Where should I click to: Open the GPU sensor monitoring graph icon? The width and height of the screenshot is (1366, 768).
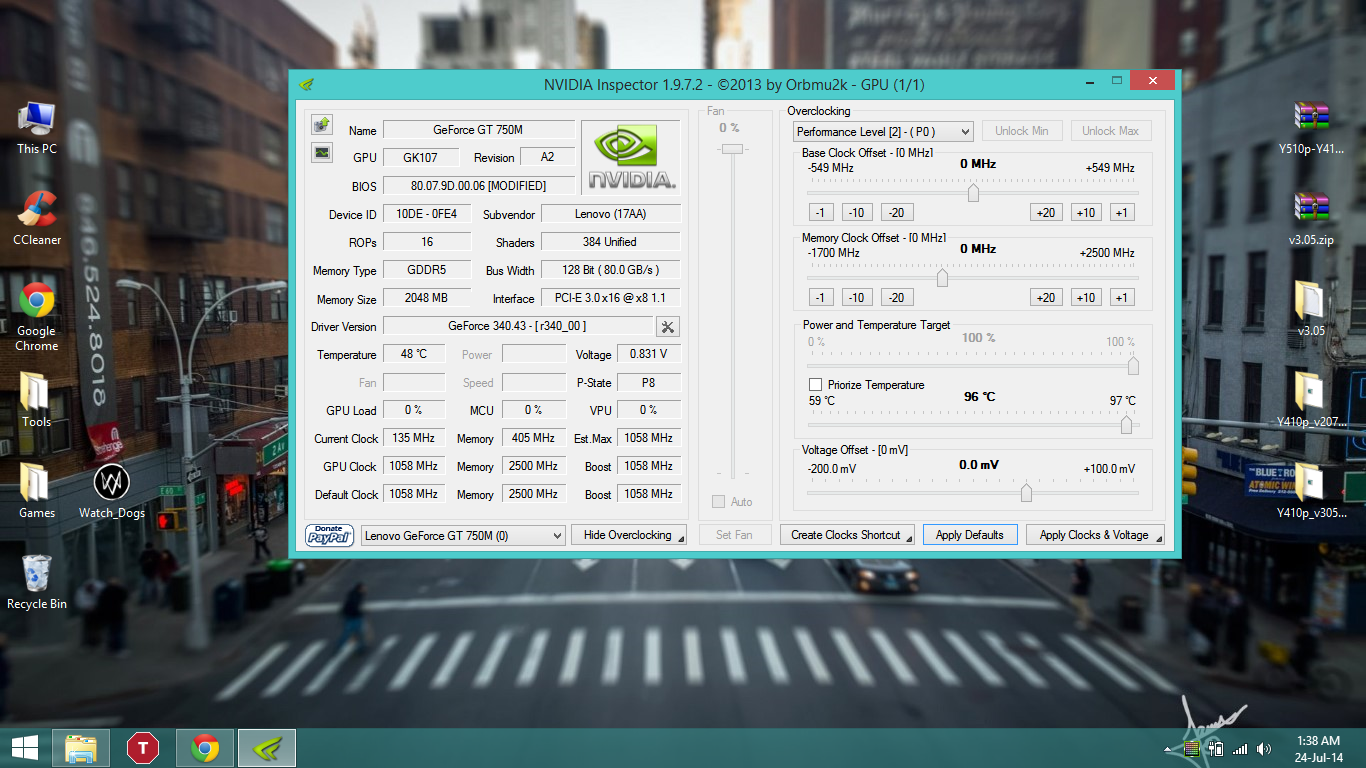[321, 152]
